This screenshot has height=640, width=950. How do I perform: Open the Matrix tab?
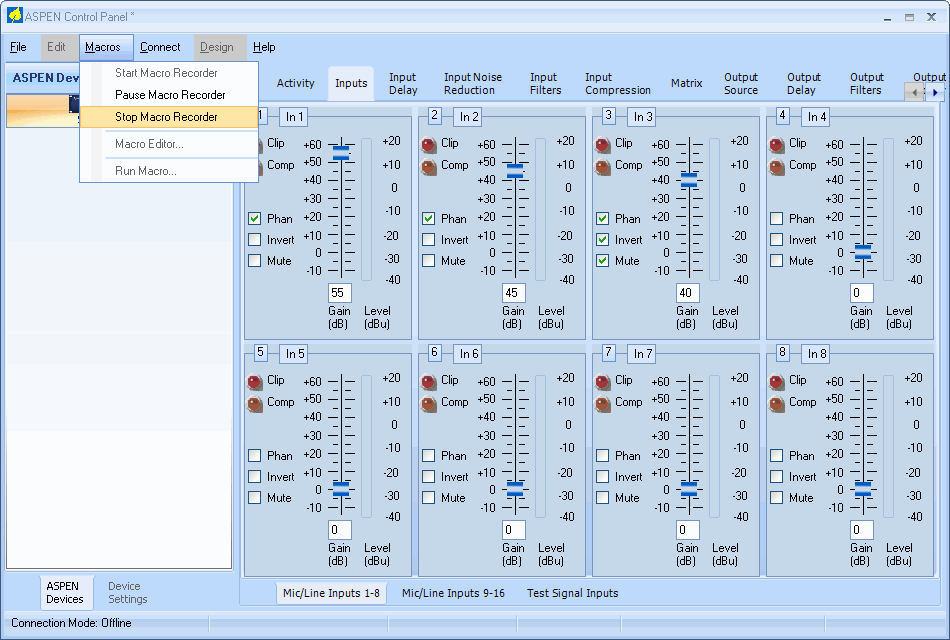(x=686, y=83)
